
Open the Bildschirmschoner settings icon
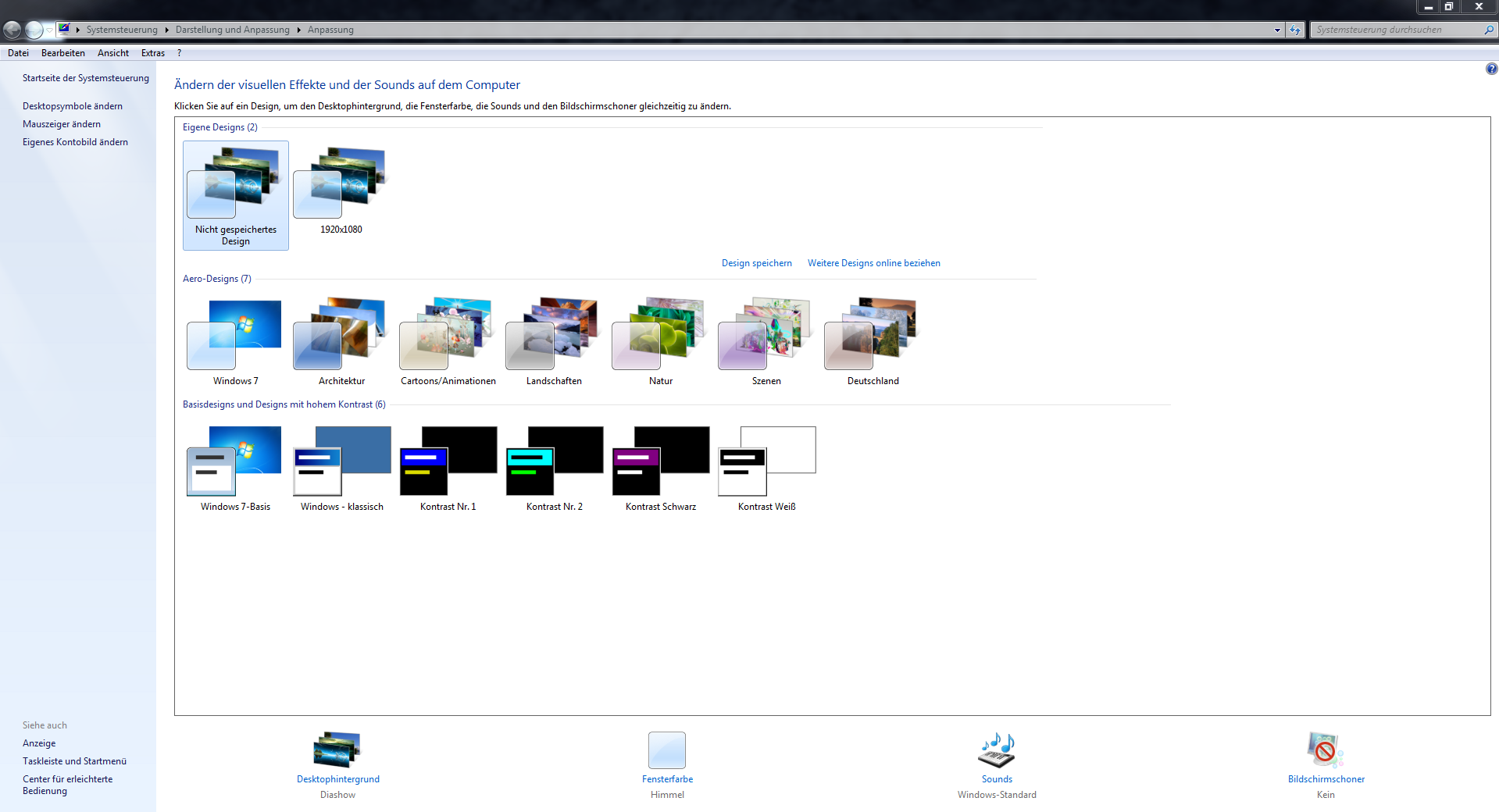(1326, 750)
